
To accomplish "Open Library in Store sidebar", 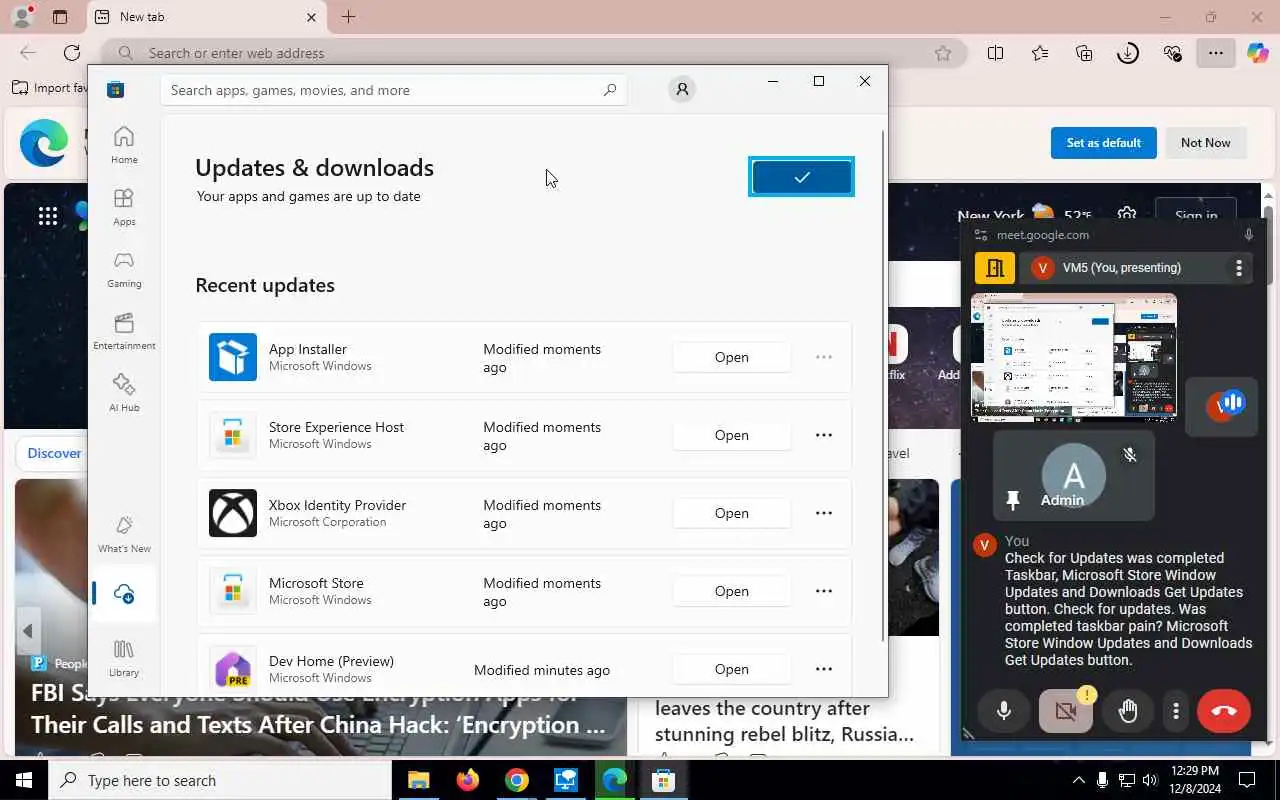I will pyautogui.click(x=124, y=658).
